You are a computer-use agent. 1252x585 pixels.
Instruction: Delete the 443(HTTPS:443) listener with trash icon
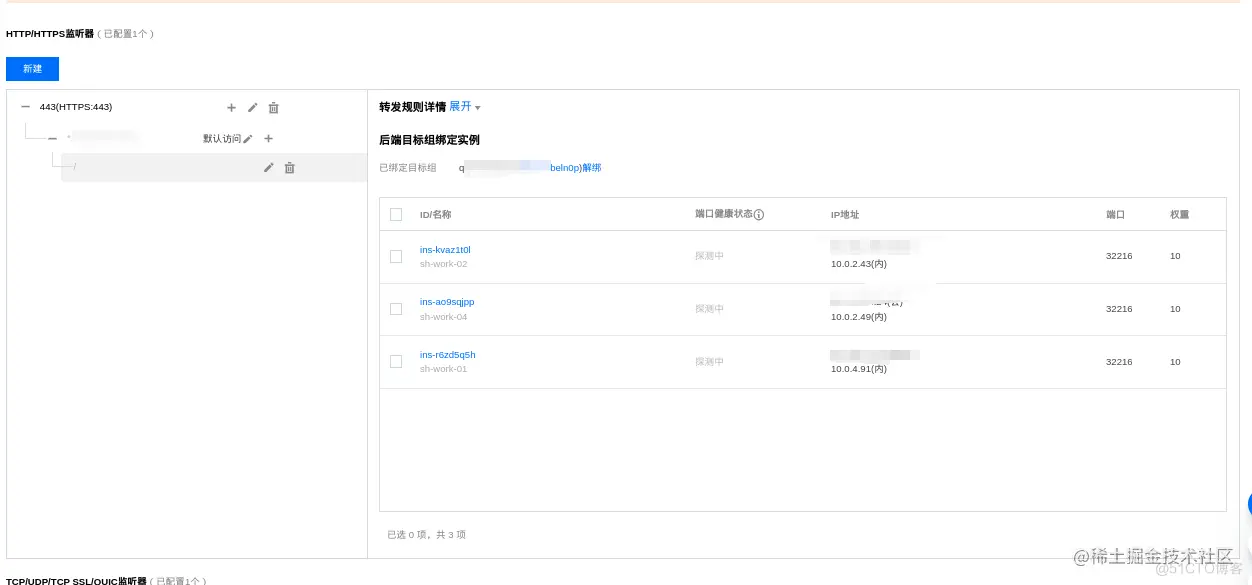coord(274,107)
